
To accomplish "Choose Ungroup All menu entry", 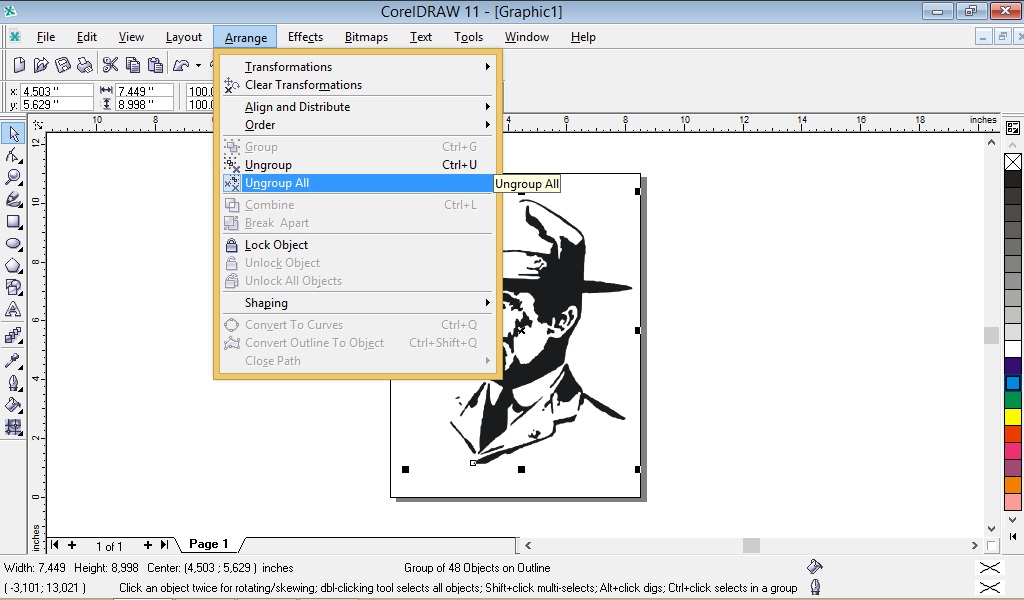I will [x=357, y=183].
